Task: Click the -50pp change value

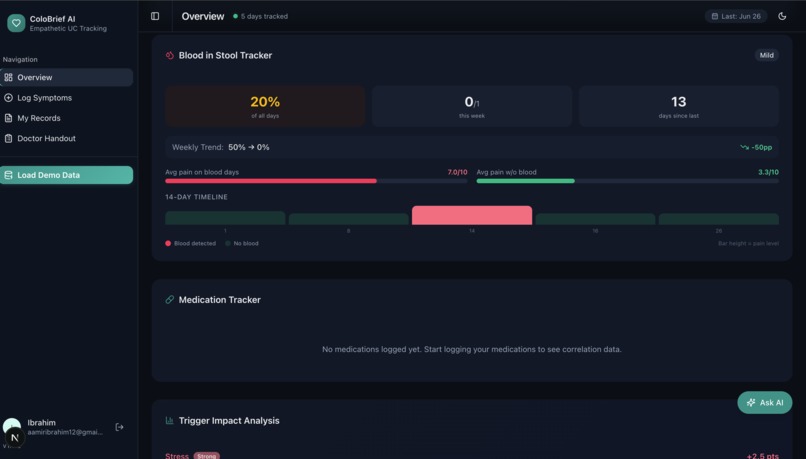Action: click(x=762, y=148)
